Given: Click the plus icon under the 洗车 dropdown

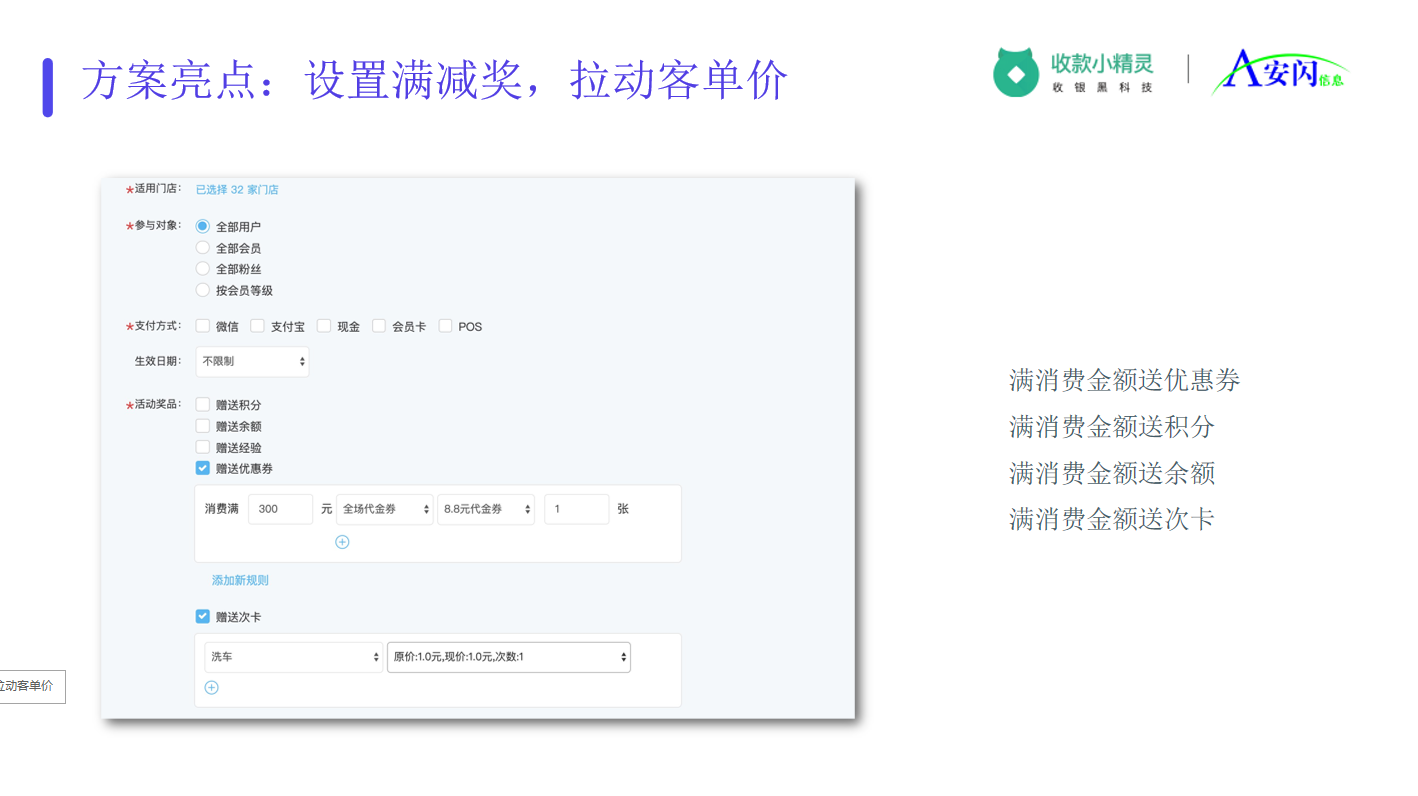Looking at the screenshot, I should [x=211, y=687].
